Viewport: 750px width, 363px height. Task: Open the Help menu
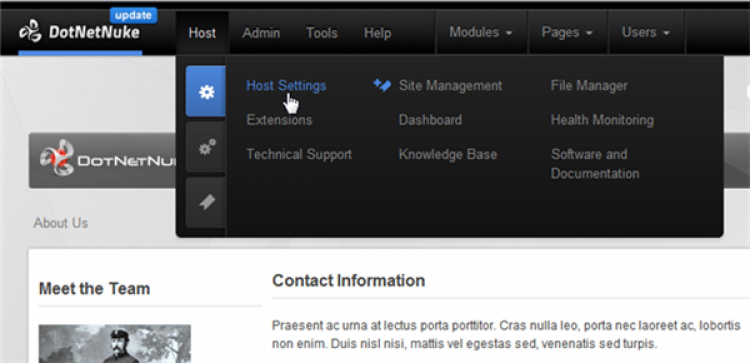[x=377, y=33]
